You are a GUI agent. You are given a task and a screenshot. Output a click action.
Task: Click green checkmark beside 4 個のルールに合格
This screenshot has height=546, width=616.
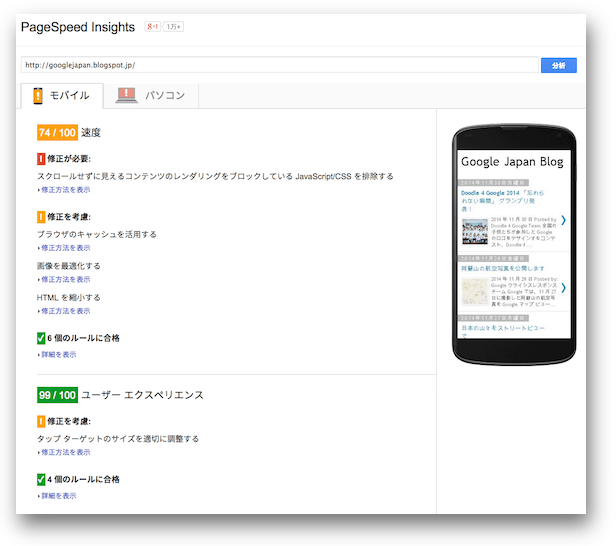(41, 479)
